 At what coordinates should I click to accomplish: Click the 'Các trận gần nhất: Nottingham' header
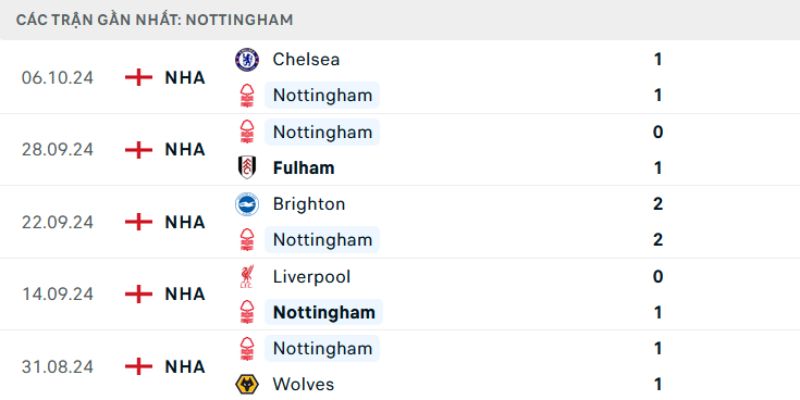(x=155, y=20)
